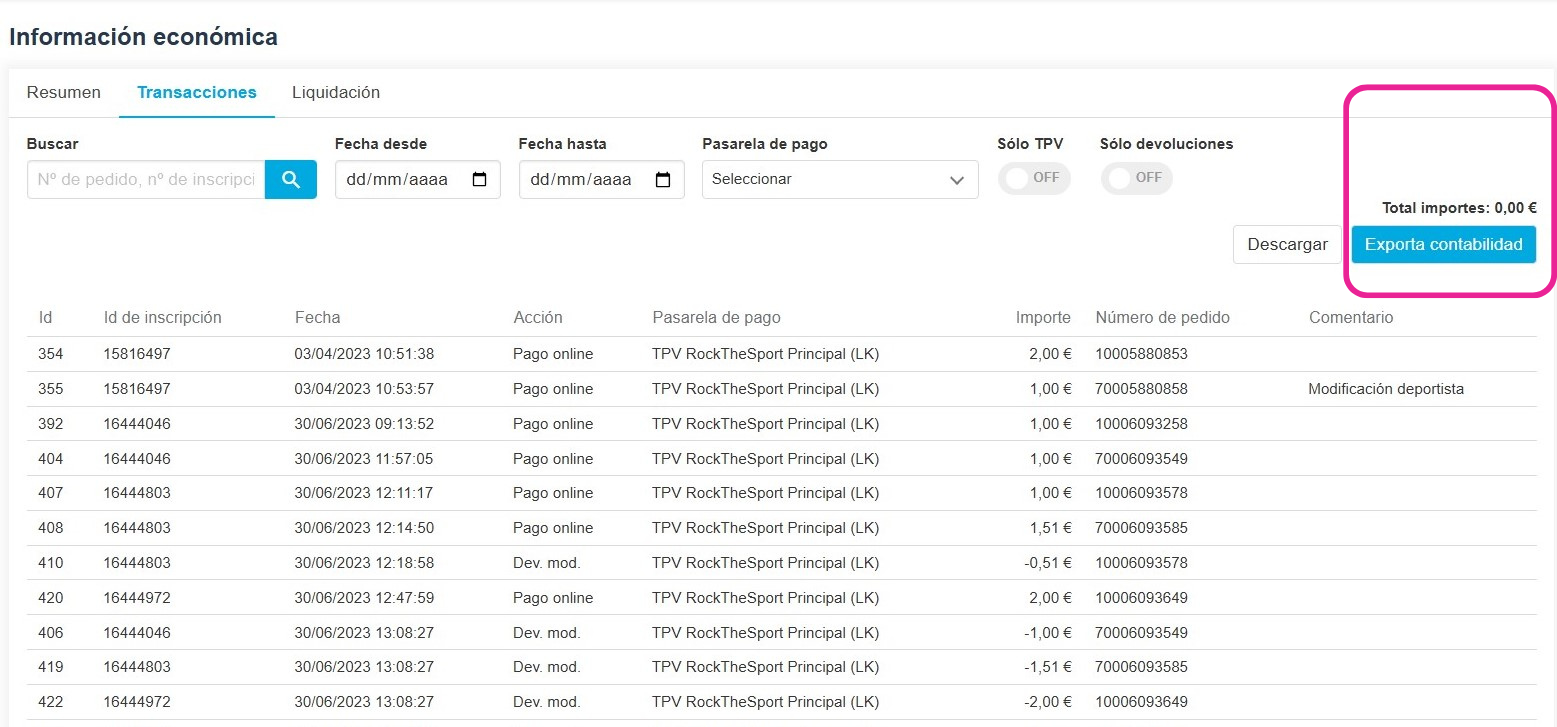This screenshot has width=1557, height=727.
Task: Click the blue magnifier search button
Action: tap(291, 179)
